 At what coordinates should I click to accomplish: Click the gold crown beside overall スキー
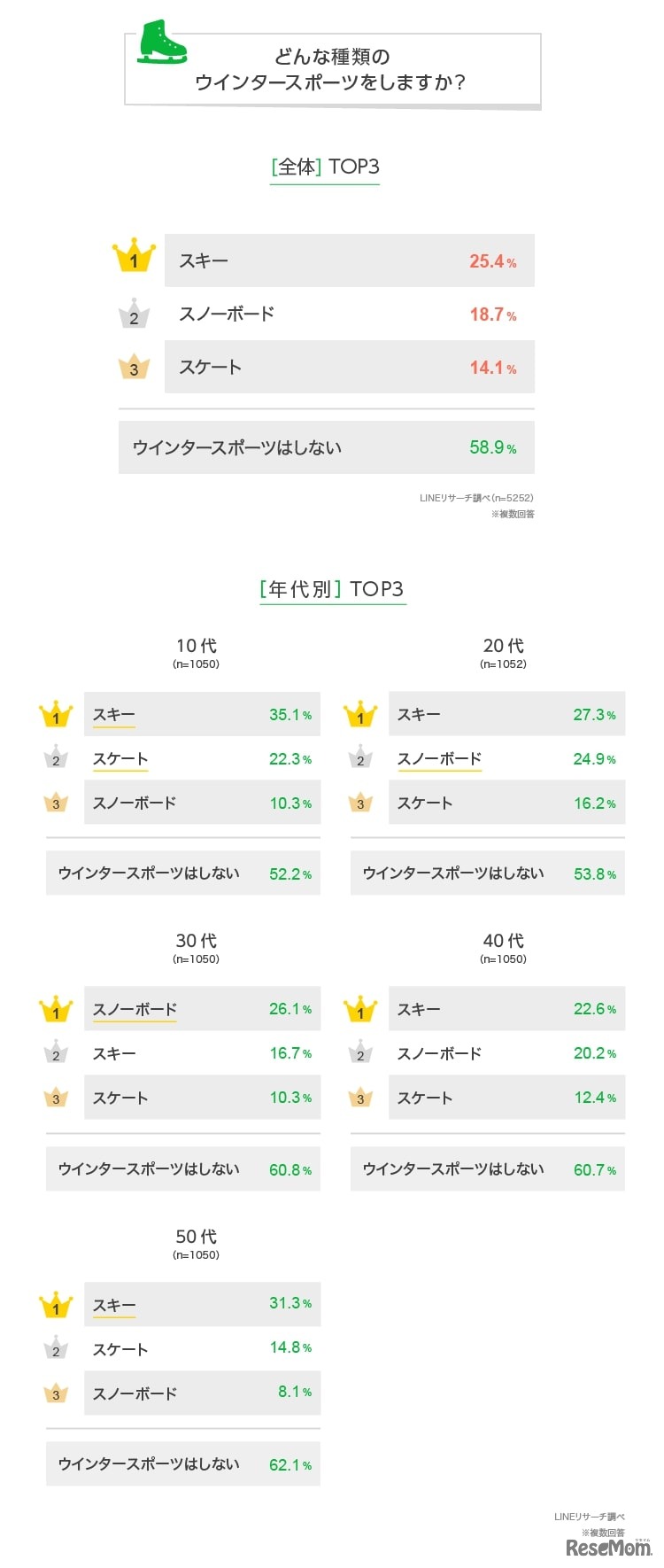(x=134, y=256)
